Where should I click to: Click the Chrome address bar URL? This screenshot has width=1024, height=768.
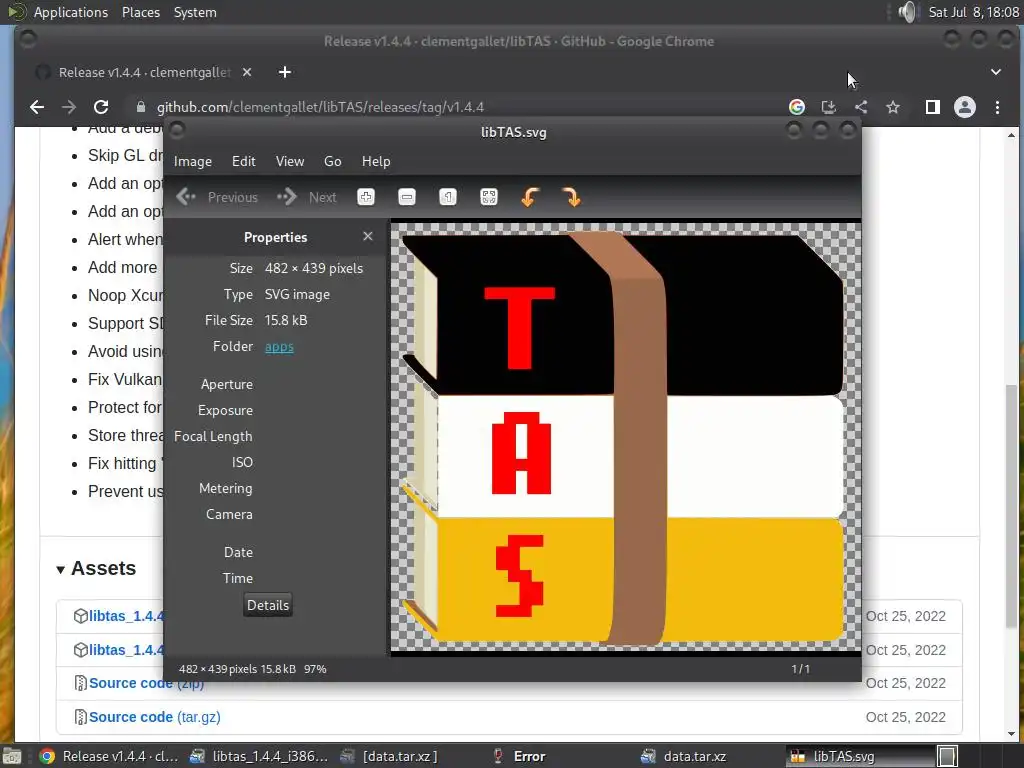320,107
